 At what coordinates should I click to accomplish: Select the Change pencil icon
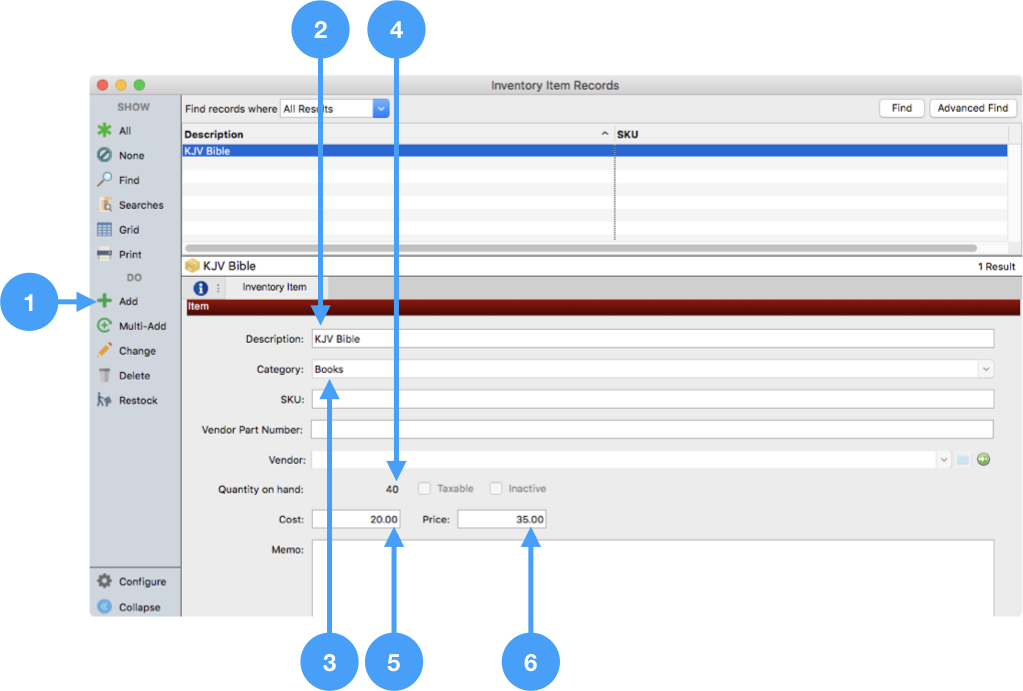point(104,351)
